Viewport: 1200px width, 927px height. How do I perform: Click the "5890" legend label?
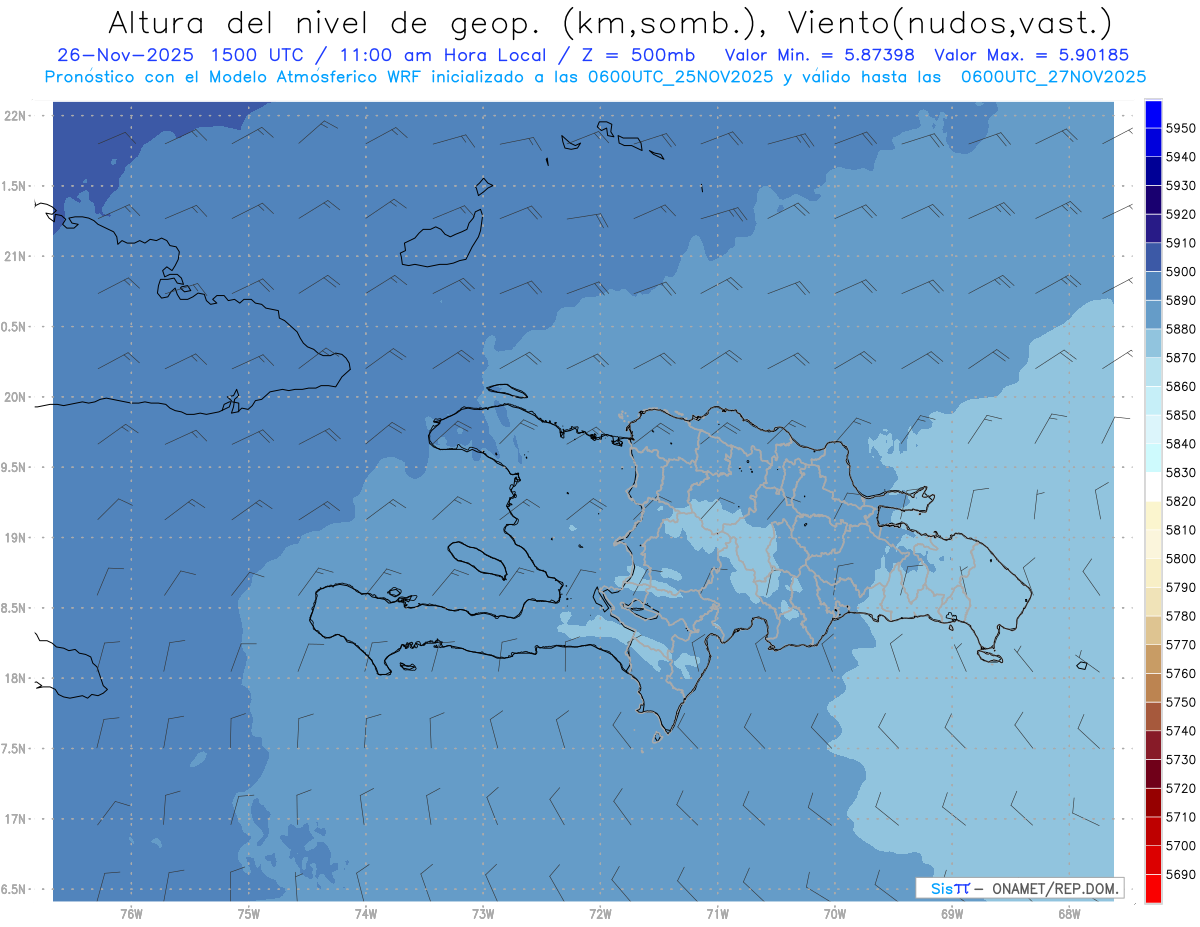pyautogui.click(x=1181, y=300)
